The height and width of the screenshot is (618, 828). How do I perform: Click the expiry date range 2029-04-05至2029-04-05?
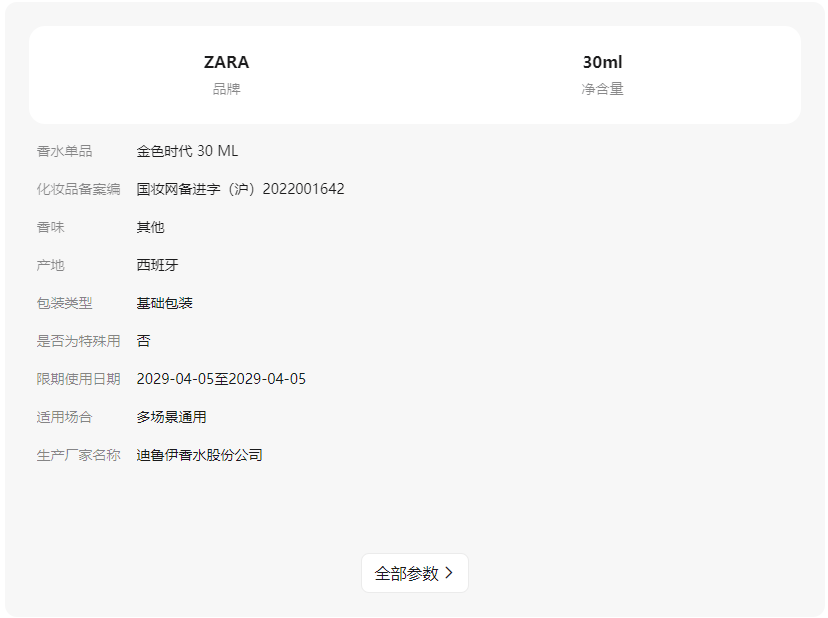pyautogui.click(x=221, y=379)
